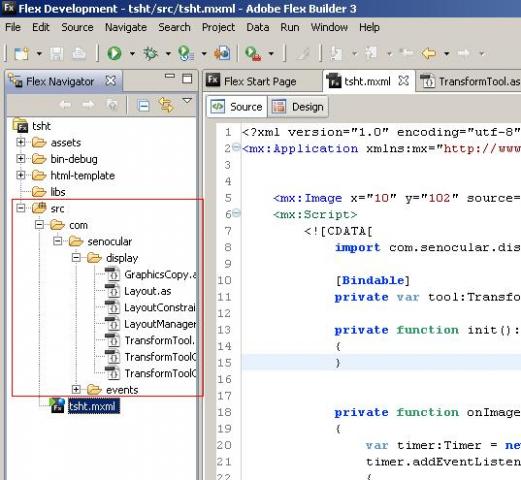This screenshot has width=521, height=480.
Task: Select the LayoutManager file
Action: (x=151, y=324)
